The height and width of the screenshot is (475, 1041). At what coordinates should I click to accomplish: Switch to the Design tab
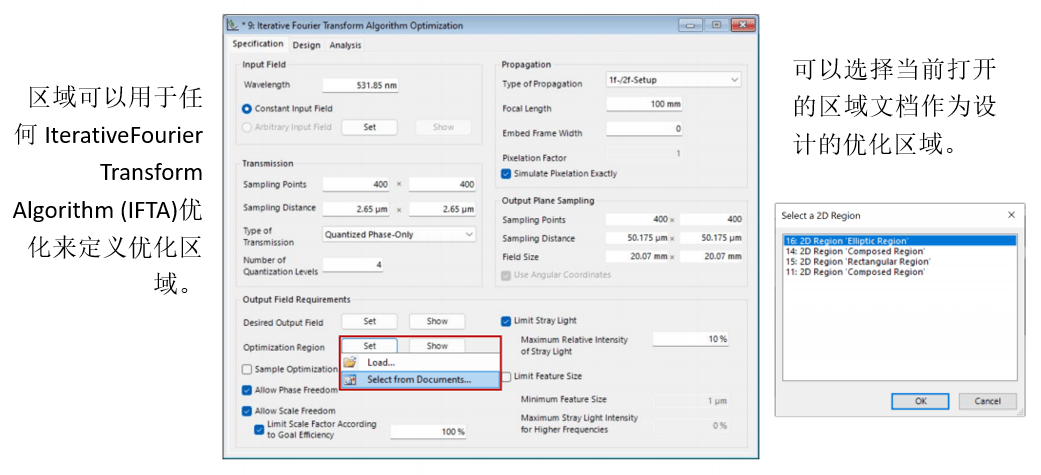pyautogui.click(x=306, y=45)
